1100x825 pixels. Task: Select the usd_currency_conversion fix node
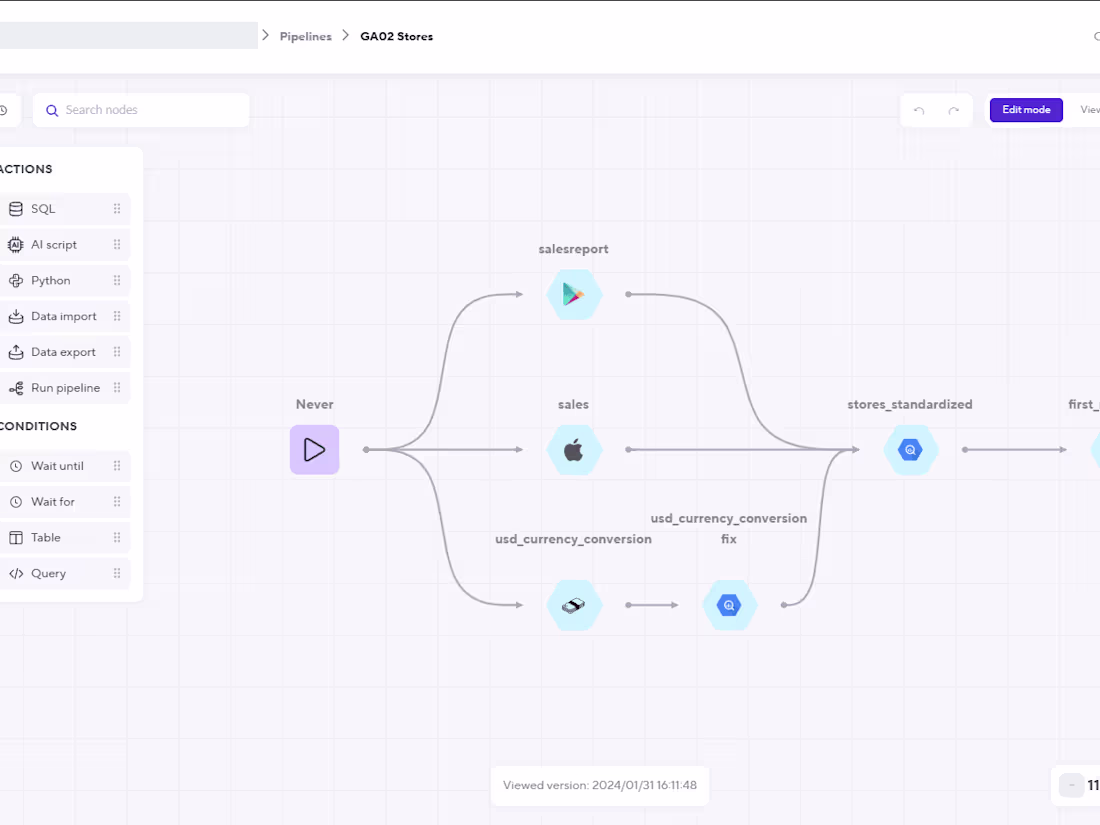pos(729,604)
